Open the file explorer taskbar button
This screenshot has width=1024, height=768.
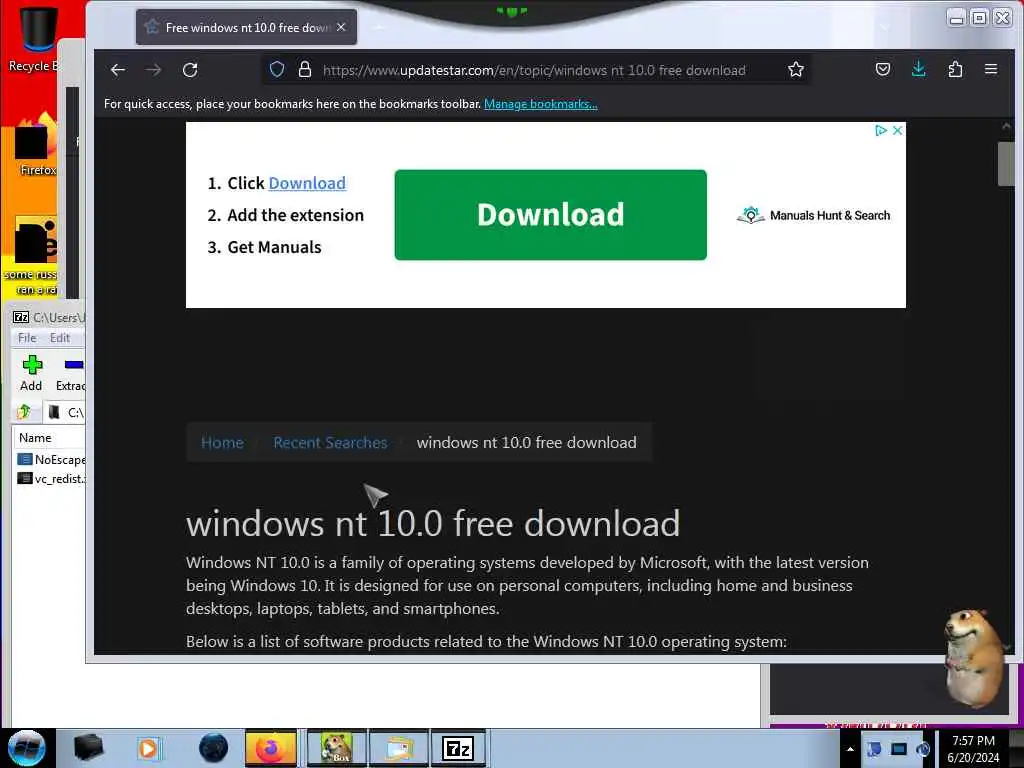point(399,748)
